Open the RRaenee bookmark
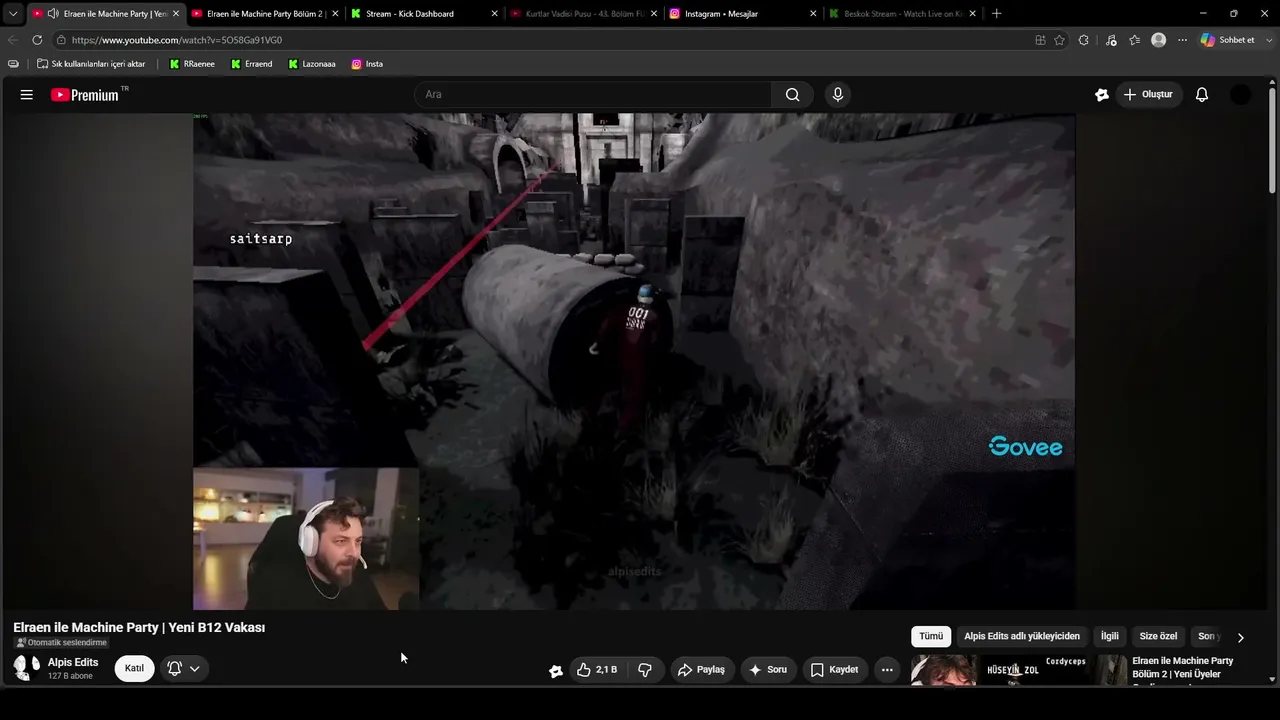Image resolution: width=1280 pixels, height=720 pixels. 192,64
